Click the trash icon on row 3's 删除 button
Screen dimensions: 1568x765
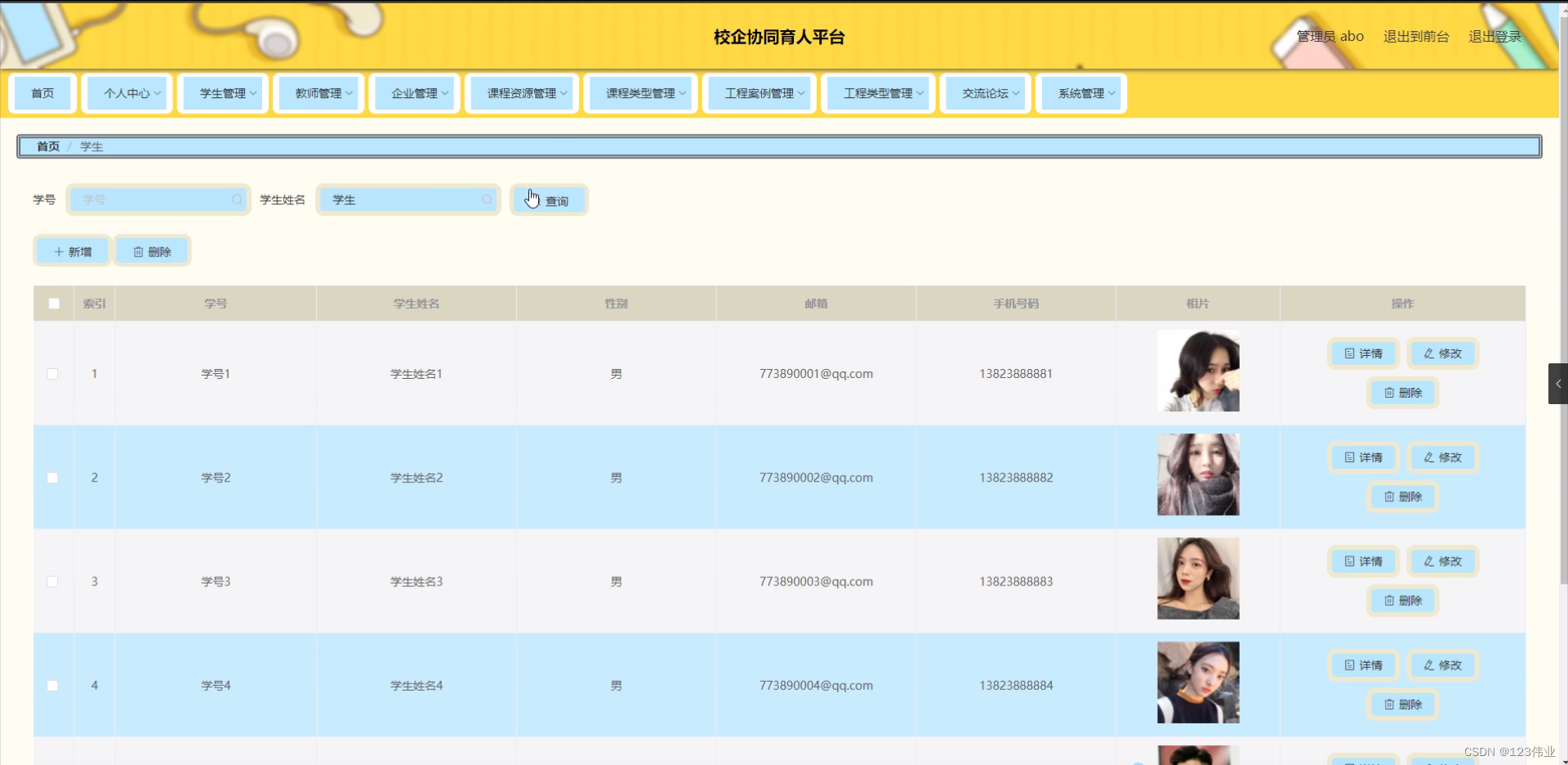tap(1388, 600)
